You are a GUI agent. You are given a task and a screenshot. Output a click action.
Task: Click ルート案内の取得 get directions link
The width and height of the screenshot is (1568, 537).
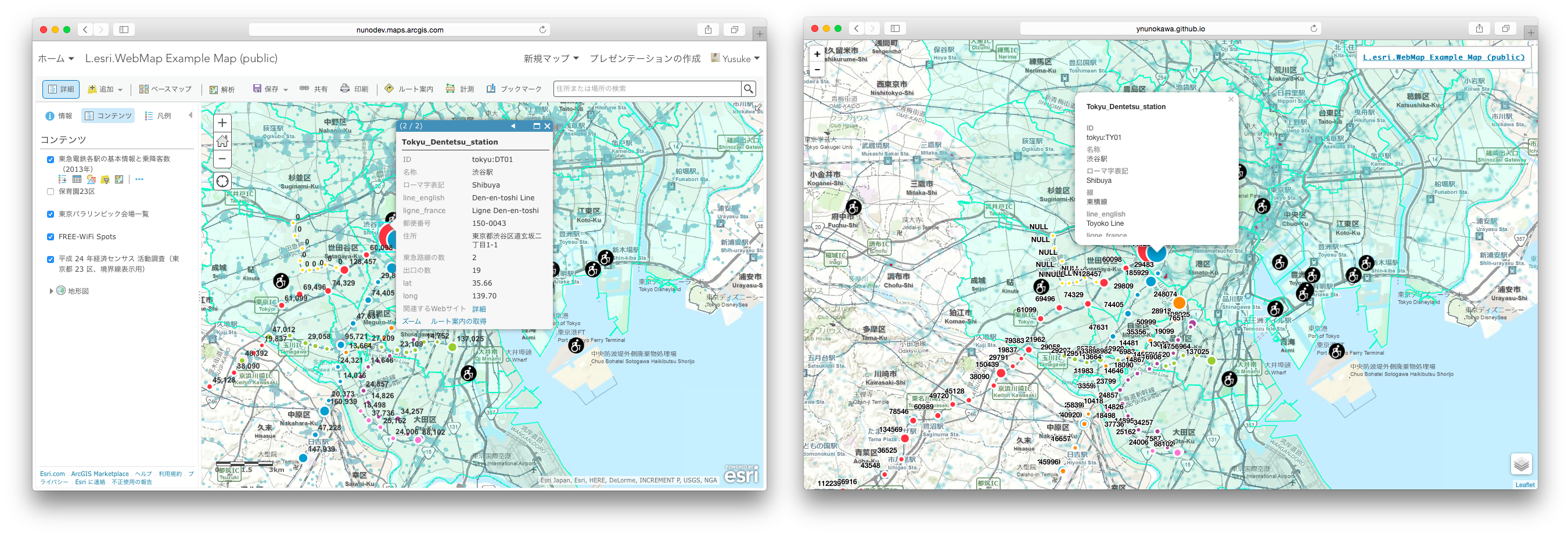click(x=458, y=322)
